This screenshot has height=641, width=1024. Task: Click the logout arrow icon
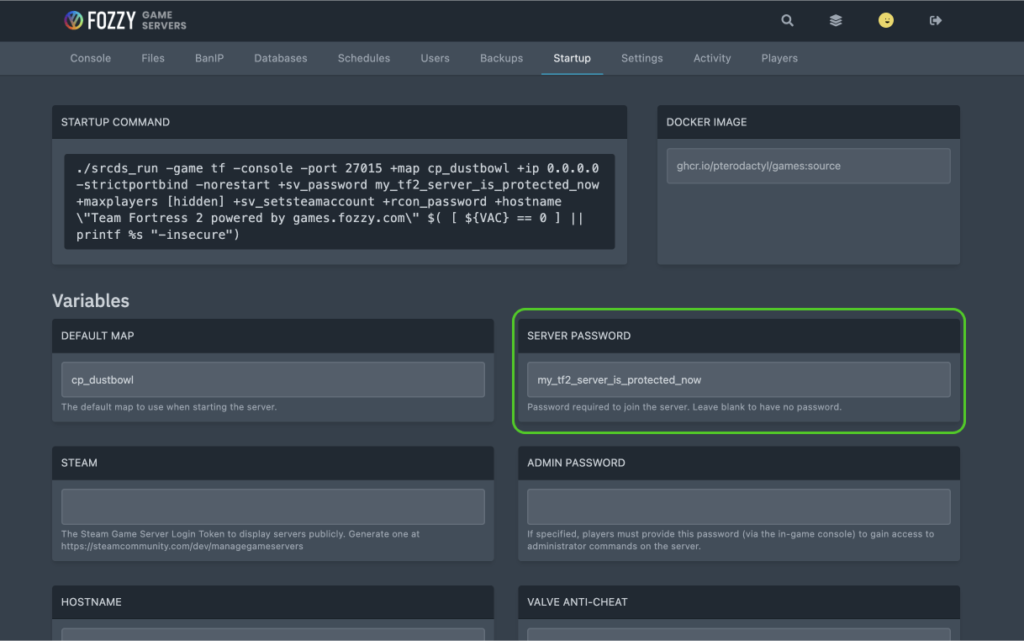[x=934, y=20]
